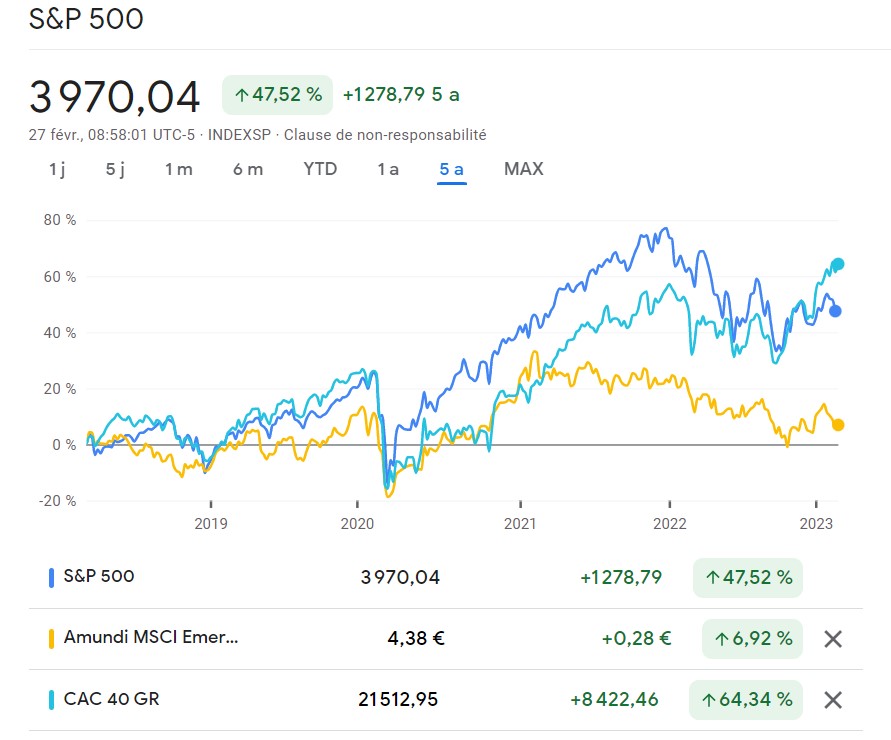Click the CAC 40 64,34 % badge
Image resolution: width=891 pixels, height=740 pixels.
coord(746,700)
